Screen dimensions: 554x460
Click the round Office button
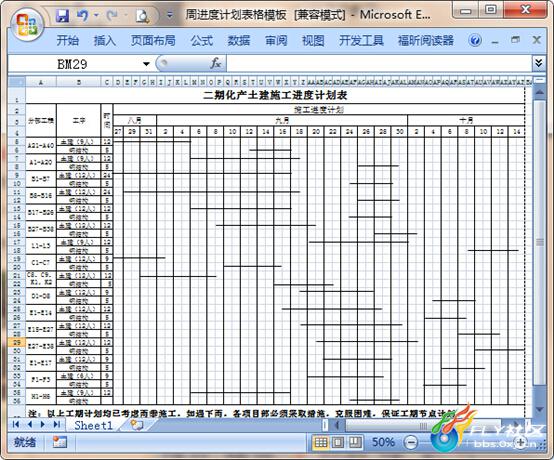coord(28,25)
